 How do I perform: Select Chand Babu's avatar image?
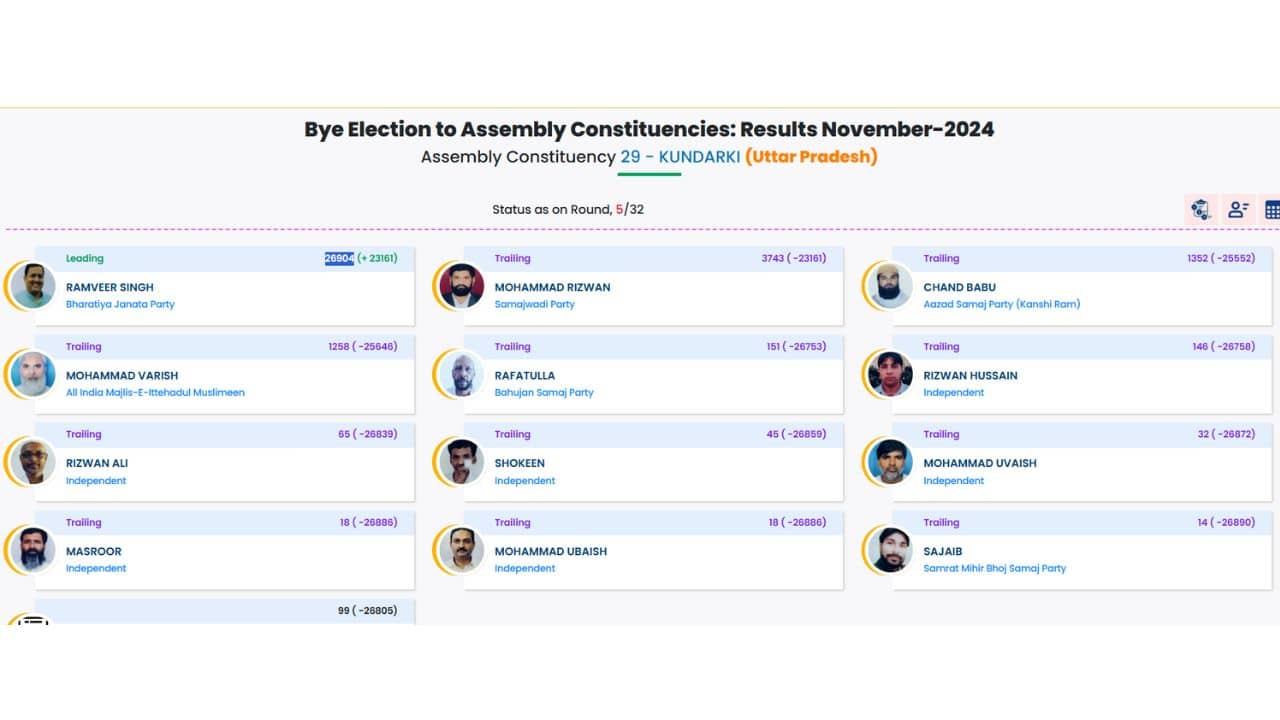click(x=890, y=286)
